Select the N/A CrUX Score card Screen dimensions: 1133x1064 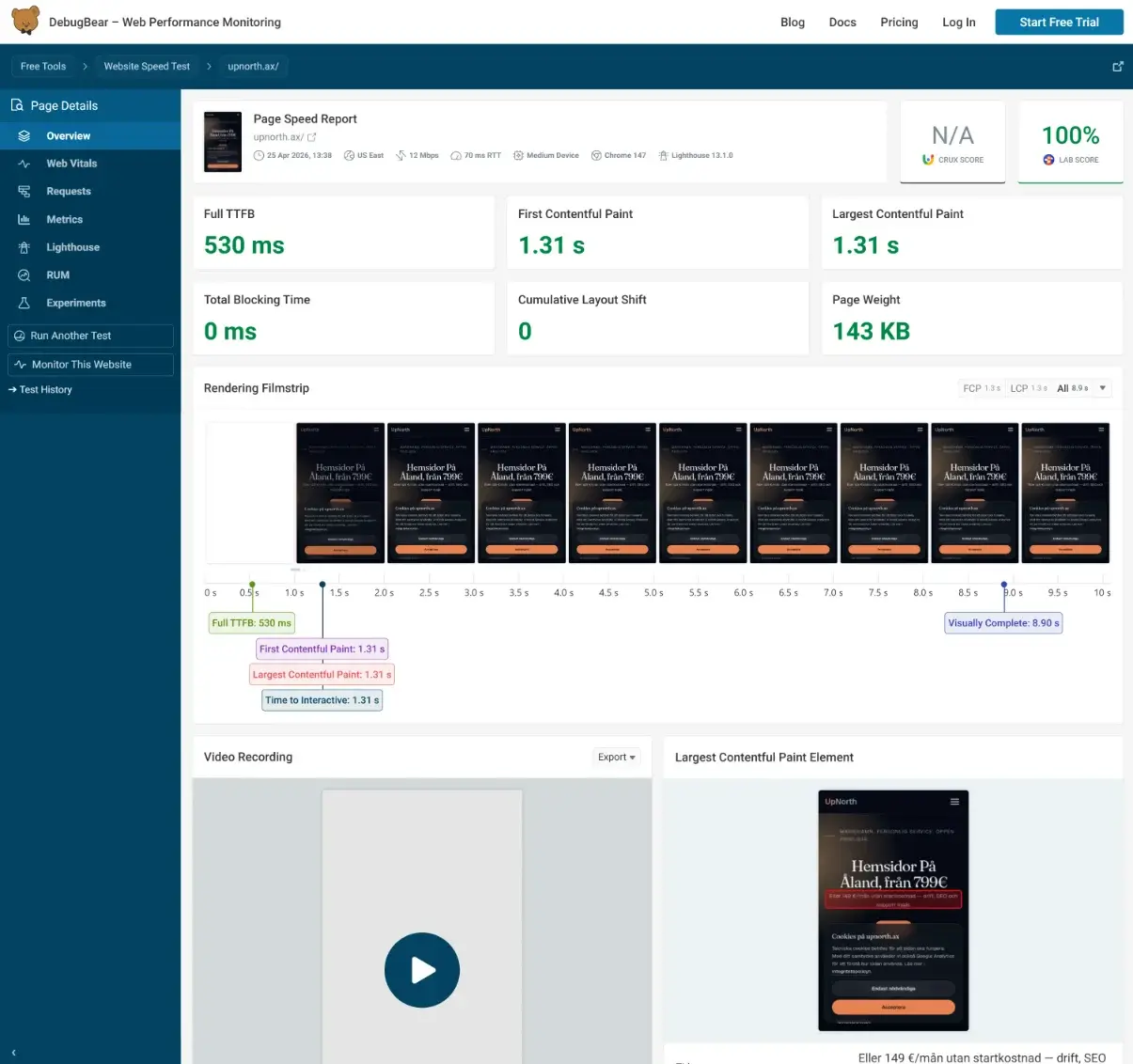point(952,142)
